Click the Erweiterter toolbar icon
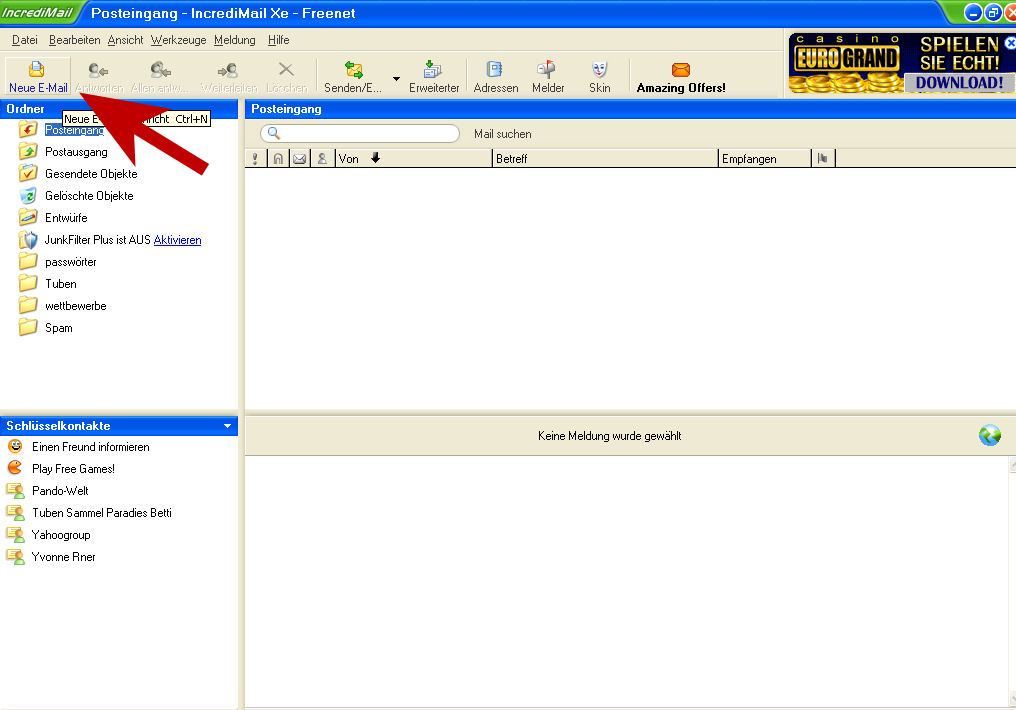1016x710 pixels. coord(433,70)
